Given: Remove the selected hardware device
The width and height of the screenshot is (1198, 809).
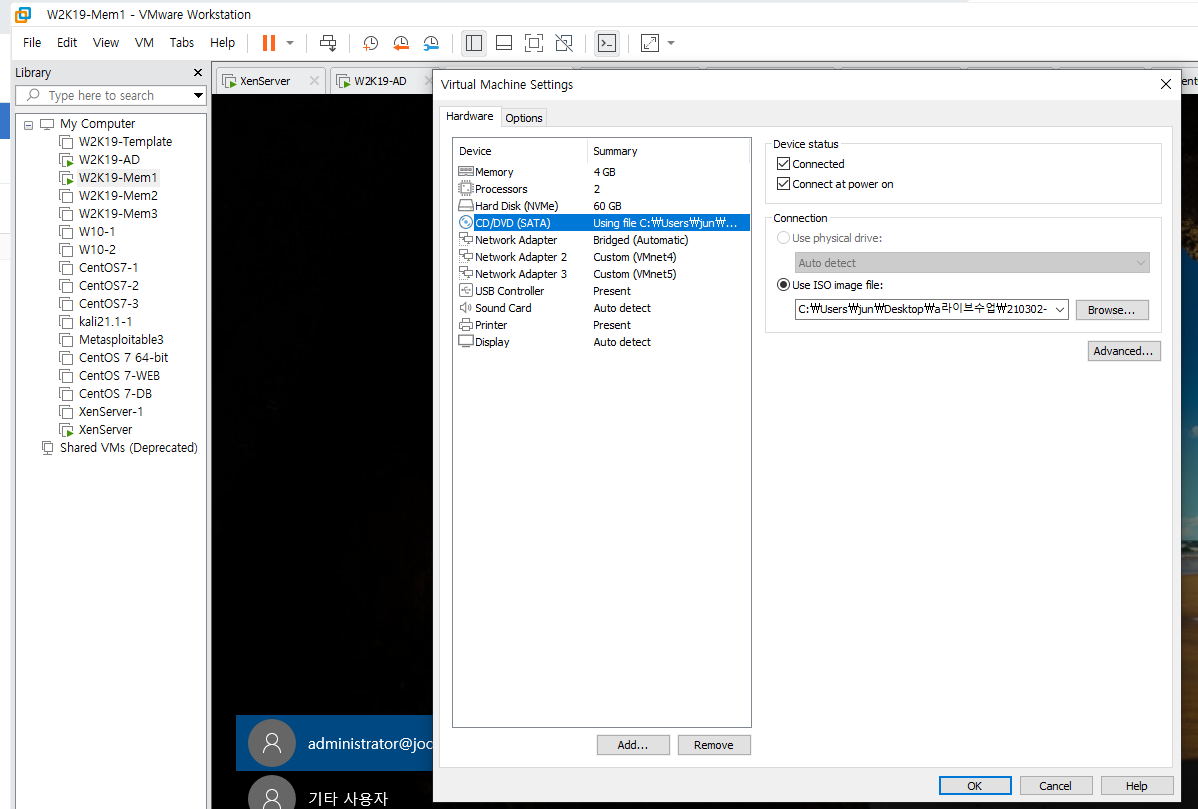Looking at the screenshot, I should tap(714, 745).
